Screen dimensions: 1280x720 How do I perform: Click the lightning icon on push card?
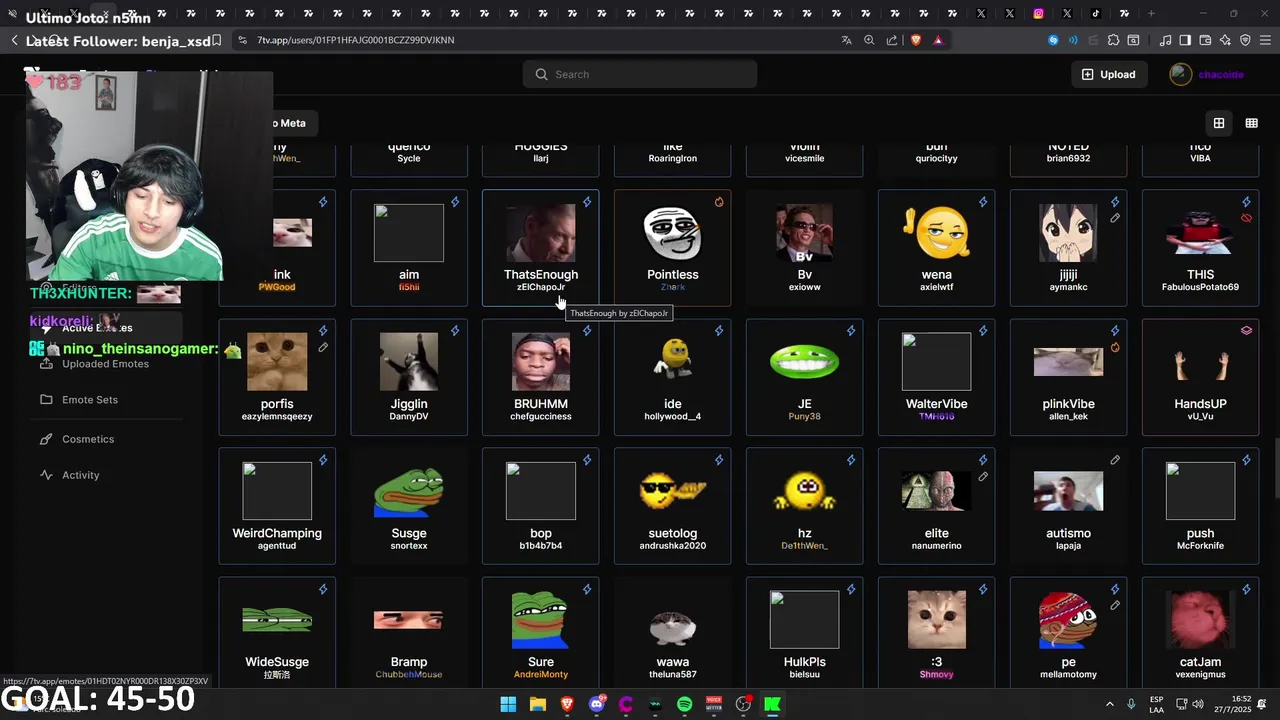(x=1246, y=460)
